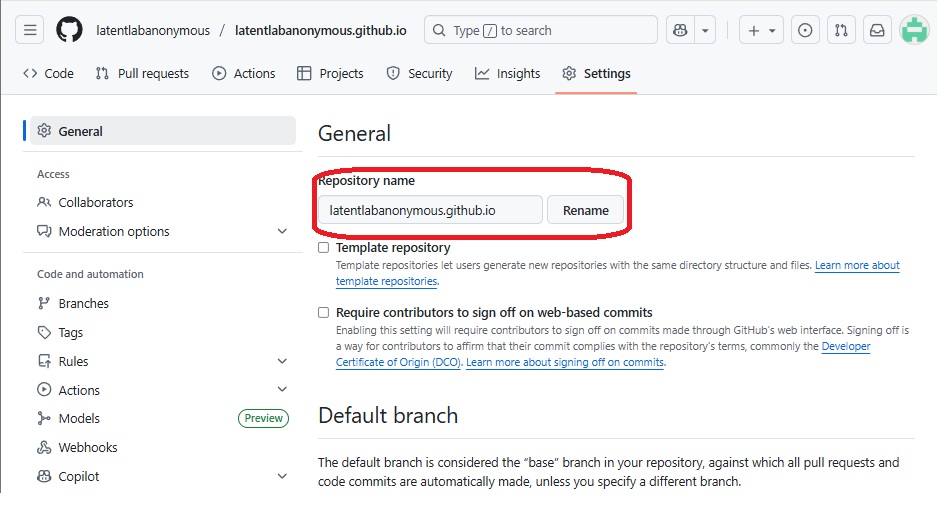This screenshot has width=940, height=524.
Task: Open the Copilot chat icon
Action: (681, 30)
